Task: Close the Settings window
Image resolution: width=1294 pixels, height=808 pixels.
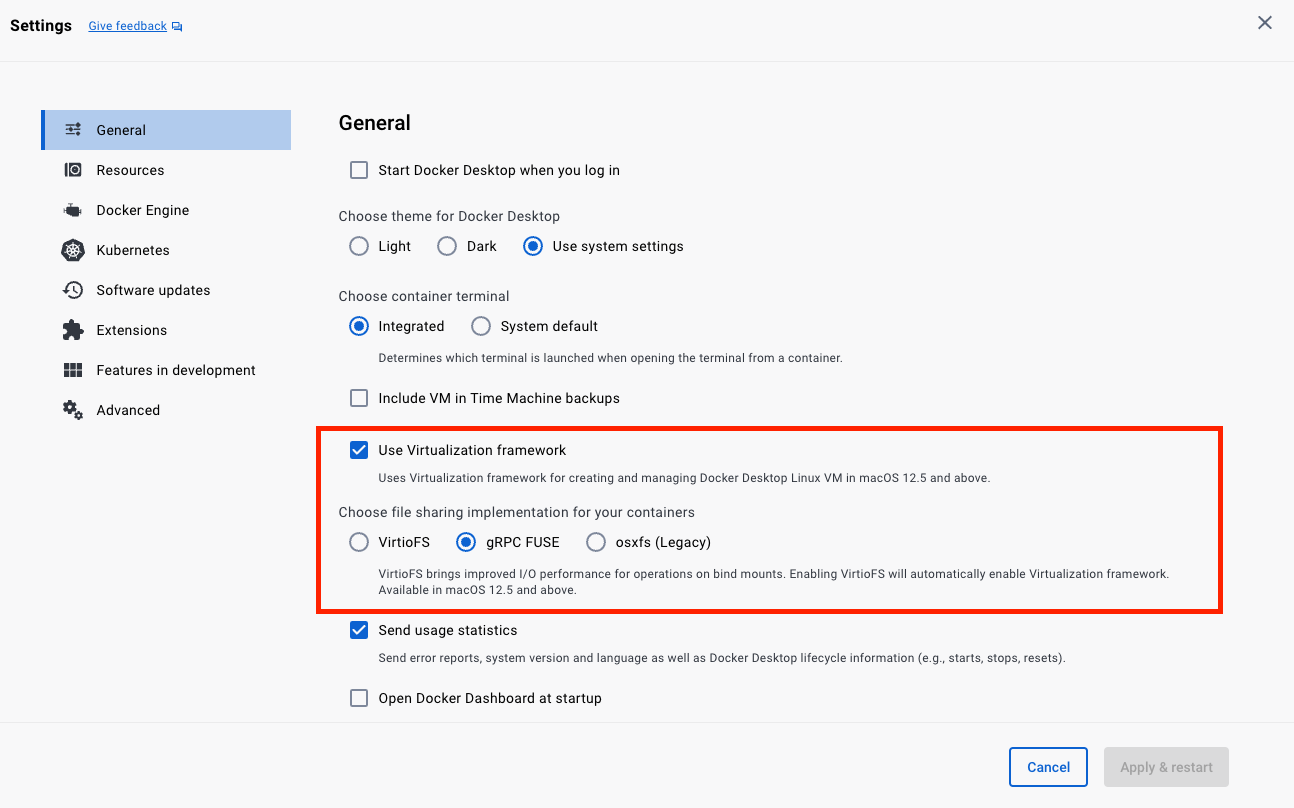Action: (x=1264, y=22)
